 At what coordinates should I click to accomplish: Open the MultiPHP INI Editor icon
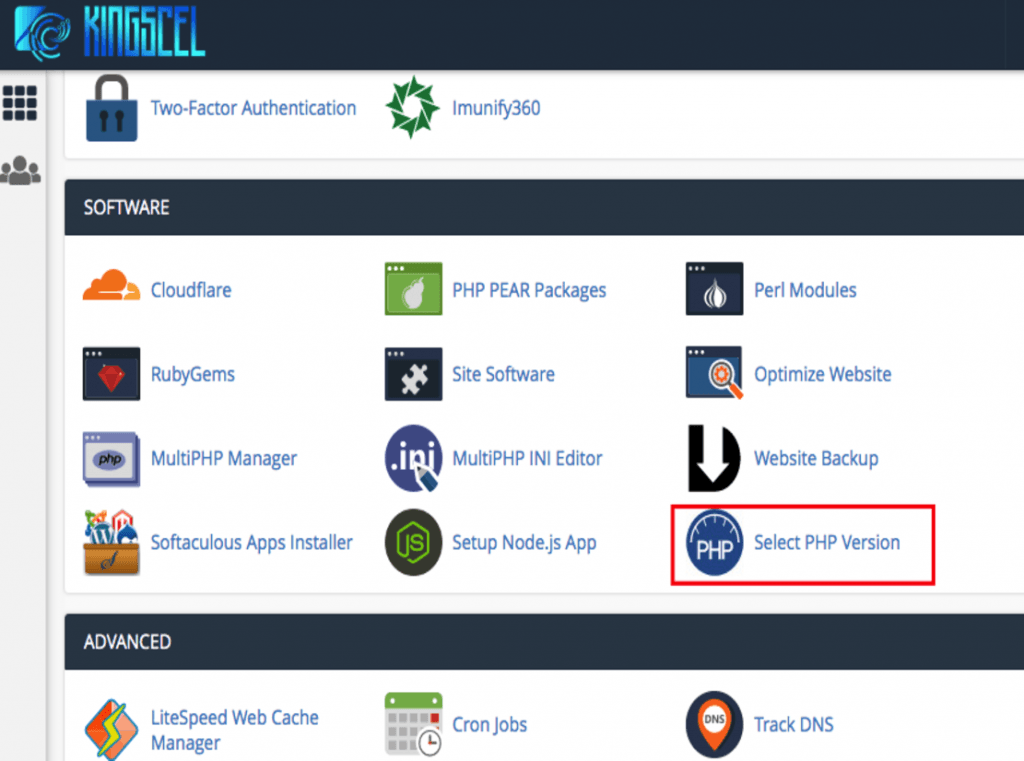pyautogui.click(x=413, y=459)
